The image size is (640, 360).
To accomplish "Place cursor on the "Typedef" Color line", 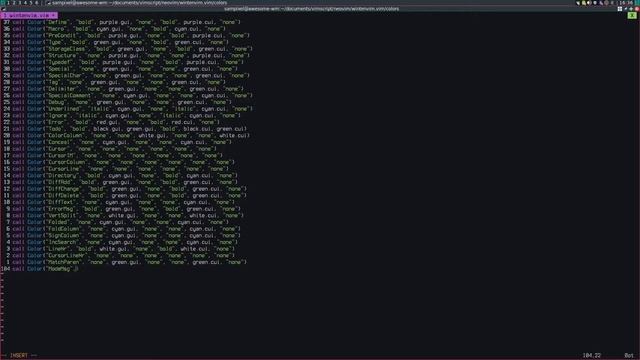I will 128,62.
